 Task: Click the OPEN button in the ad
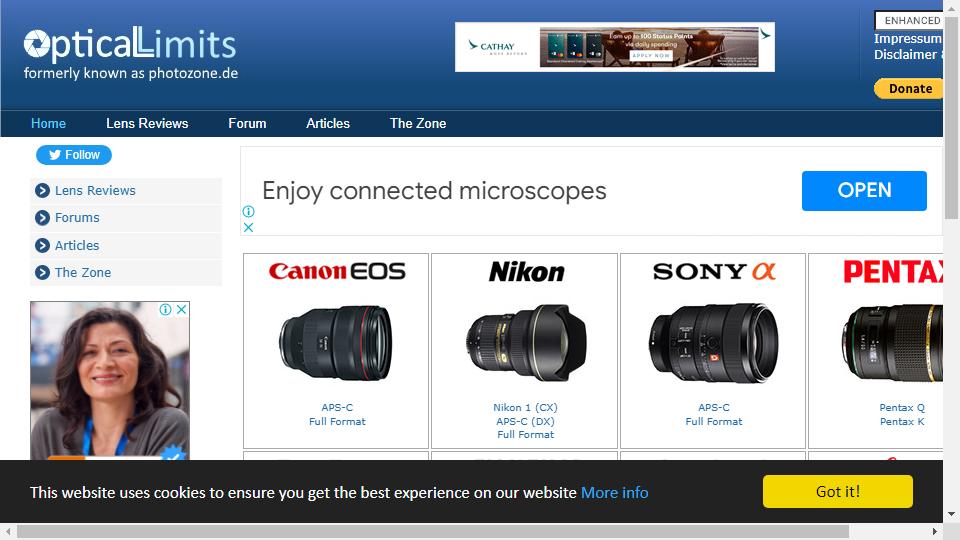864,191
